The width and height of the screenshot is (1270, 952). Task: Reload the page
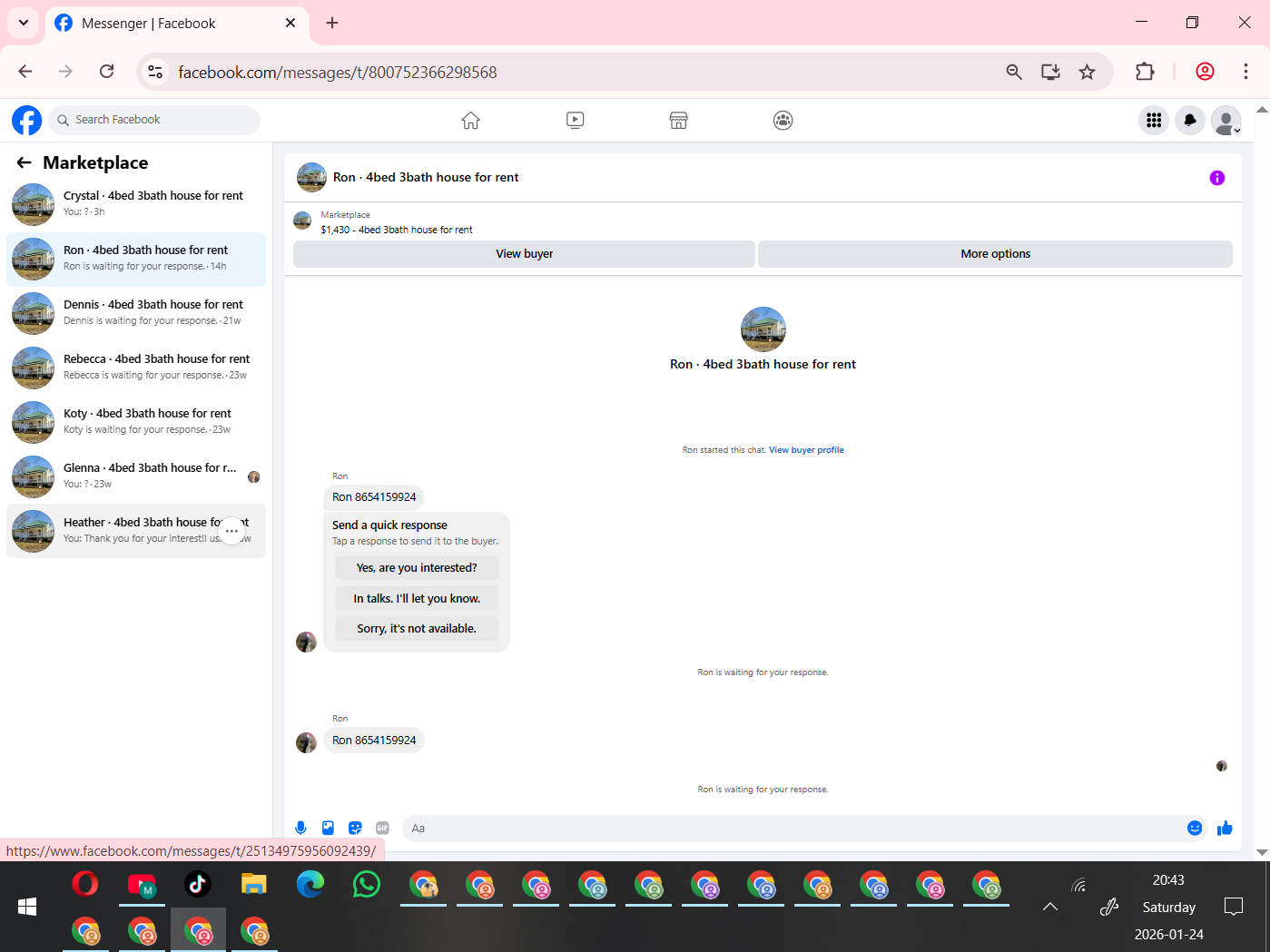tap(107, 72)
